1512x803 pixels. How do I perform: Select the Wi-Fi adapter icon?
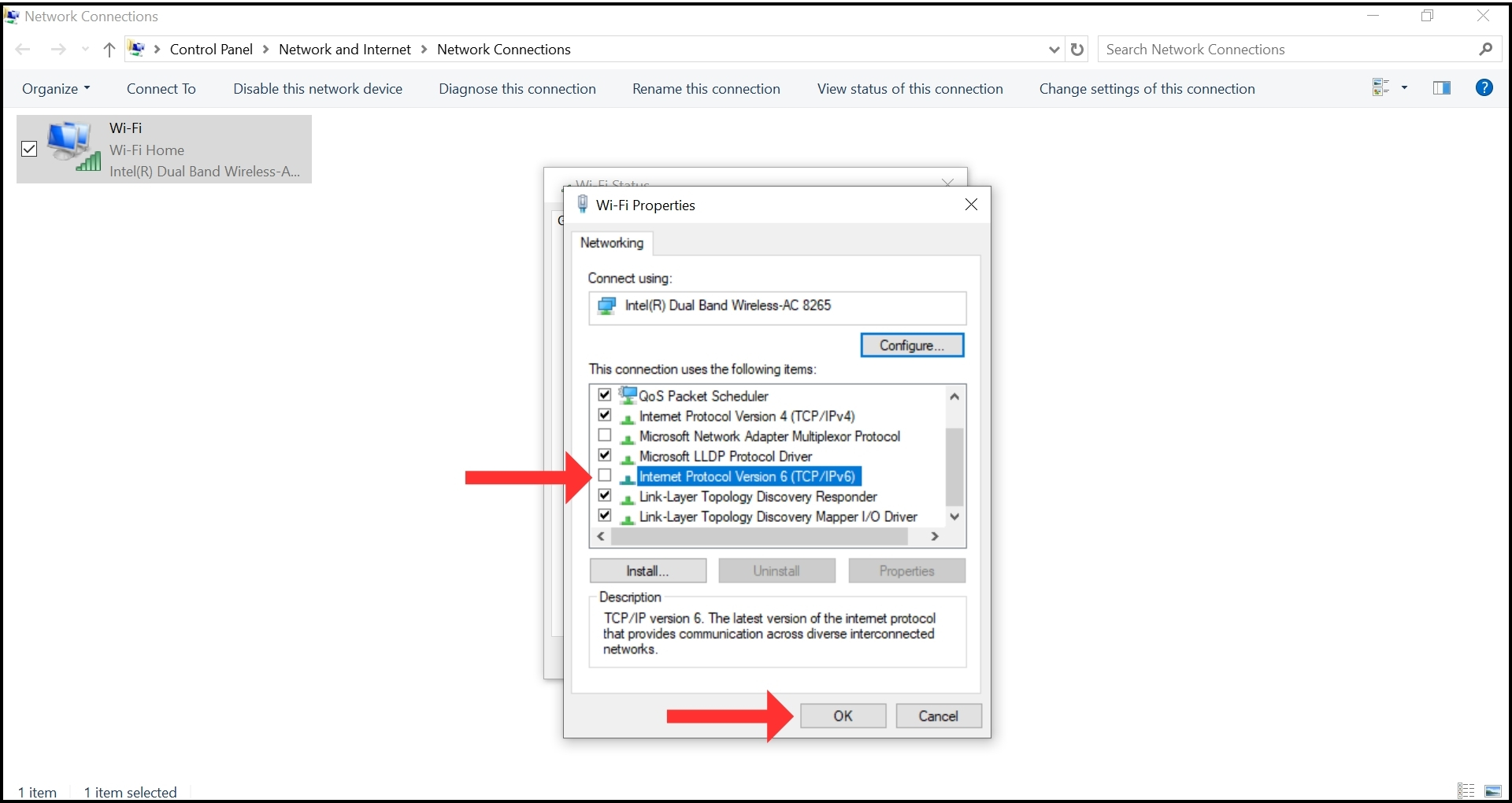[x=74, y=147]
